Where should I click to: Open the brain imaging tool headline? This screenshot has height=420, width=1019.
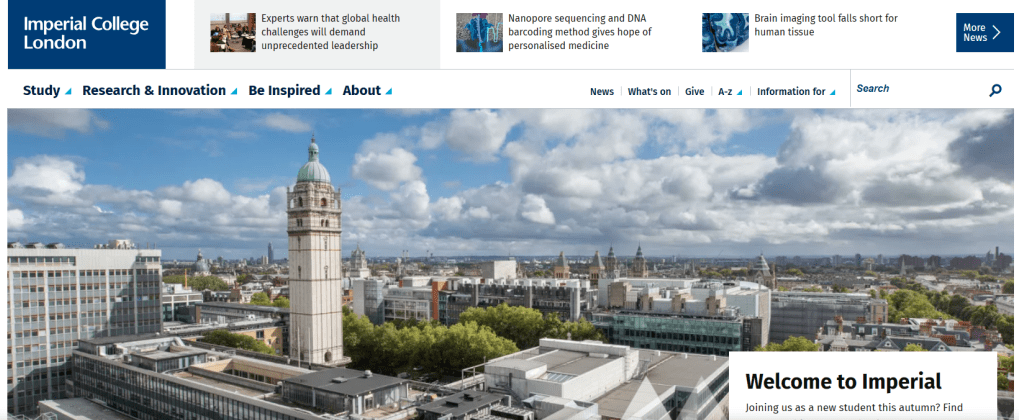(x=826, y=25)
